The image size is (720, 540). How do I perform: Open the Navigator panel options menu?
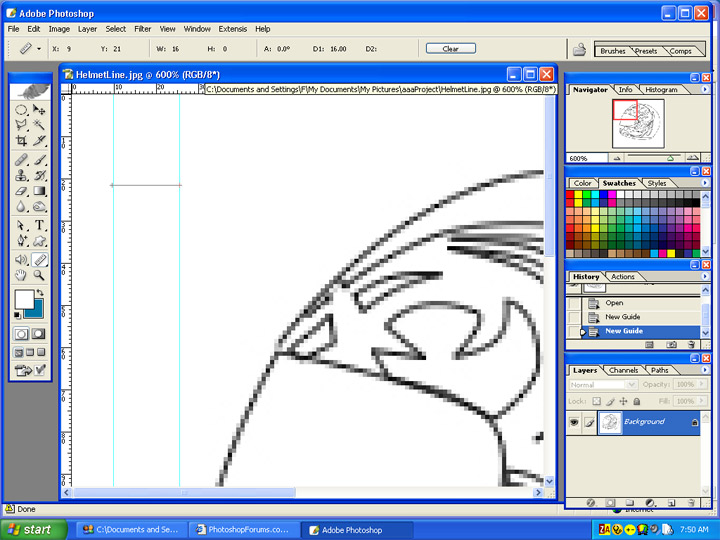click(x=703, y=90)
